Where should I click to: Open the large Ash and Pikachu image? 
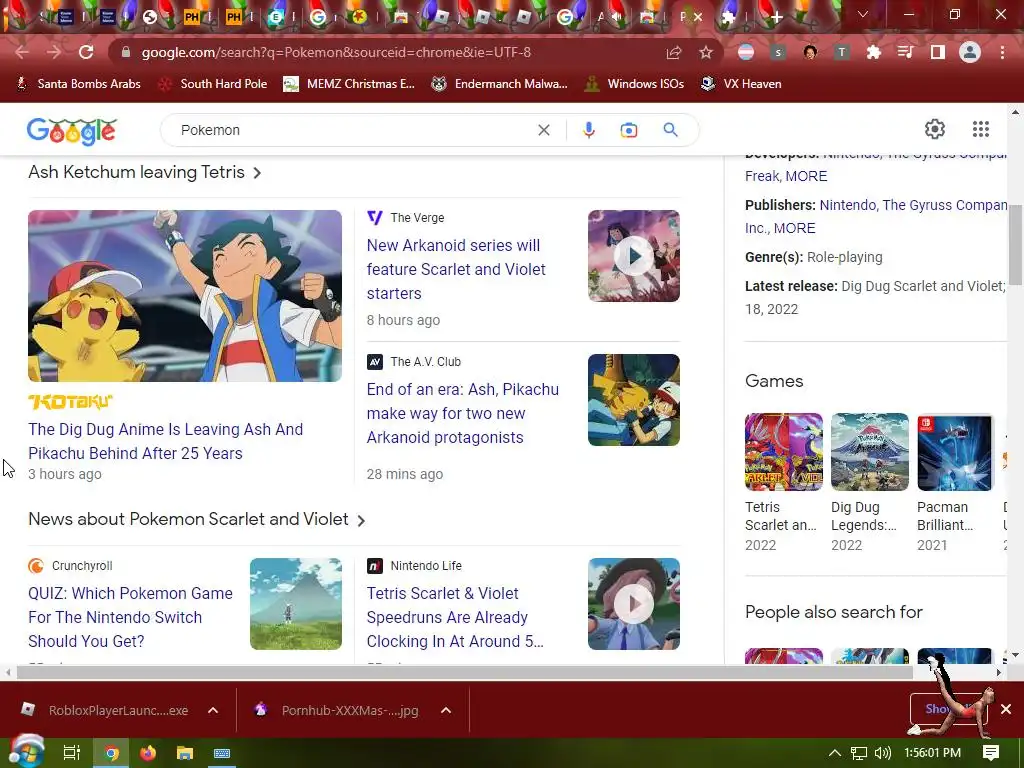pos(185,296)
